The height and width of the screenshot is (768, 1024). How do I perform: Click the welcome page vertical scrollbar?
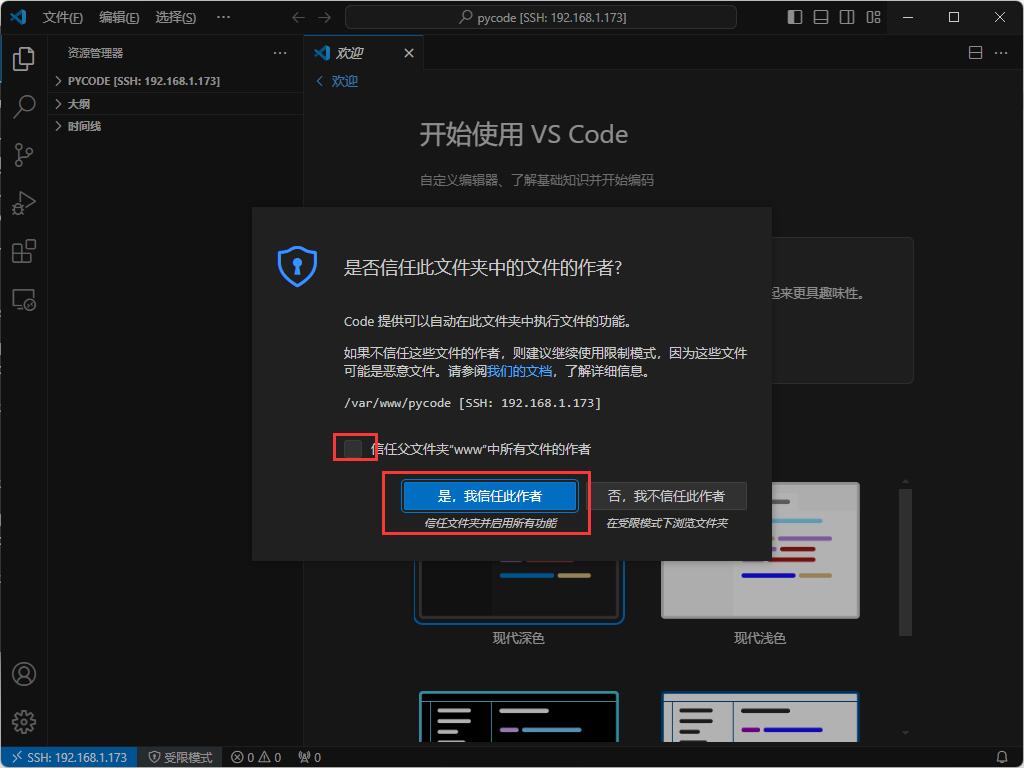tap(905, 560)
